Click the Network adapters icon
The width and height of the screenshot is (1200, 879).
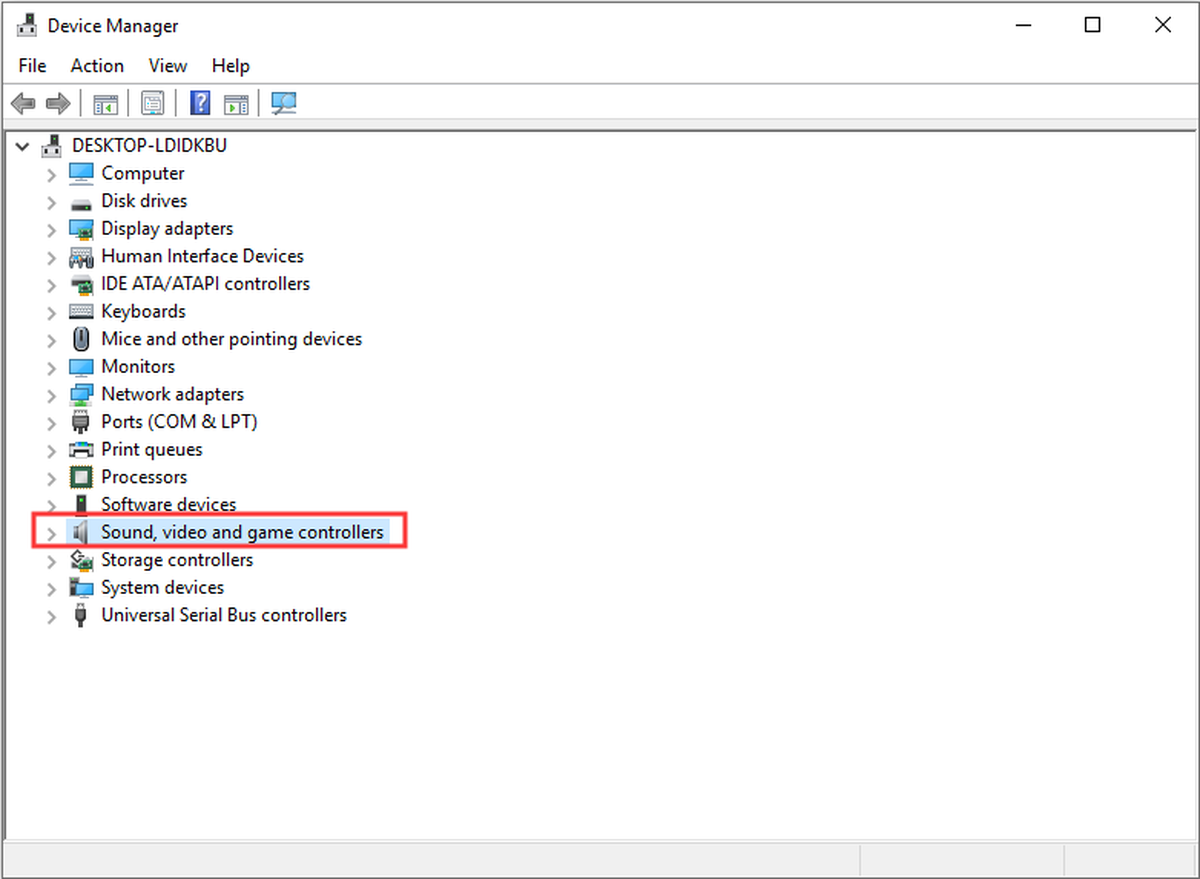pos(81,395)
